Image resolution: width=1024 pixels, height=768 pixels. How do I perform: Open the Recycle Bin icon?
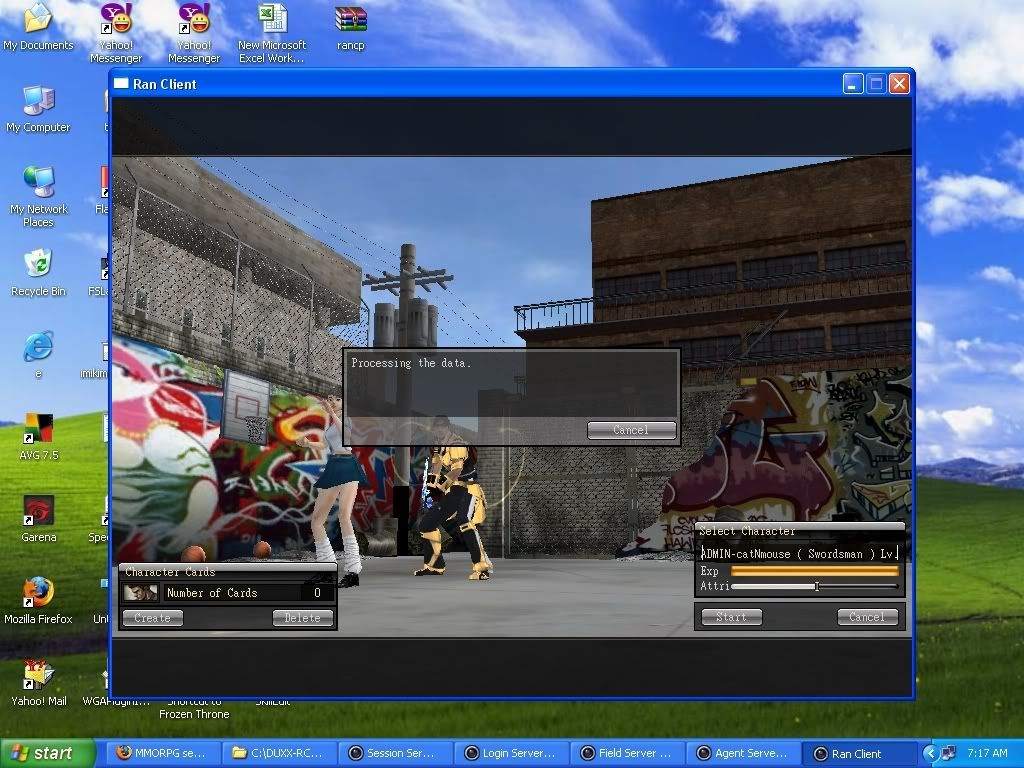pos(38,265)
